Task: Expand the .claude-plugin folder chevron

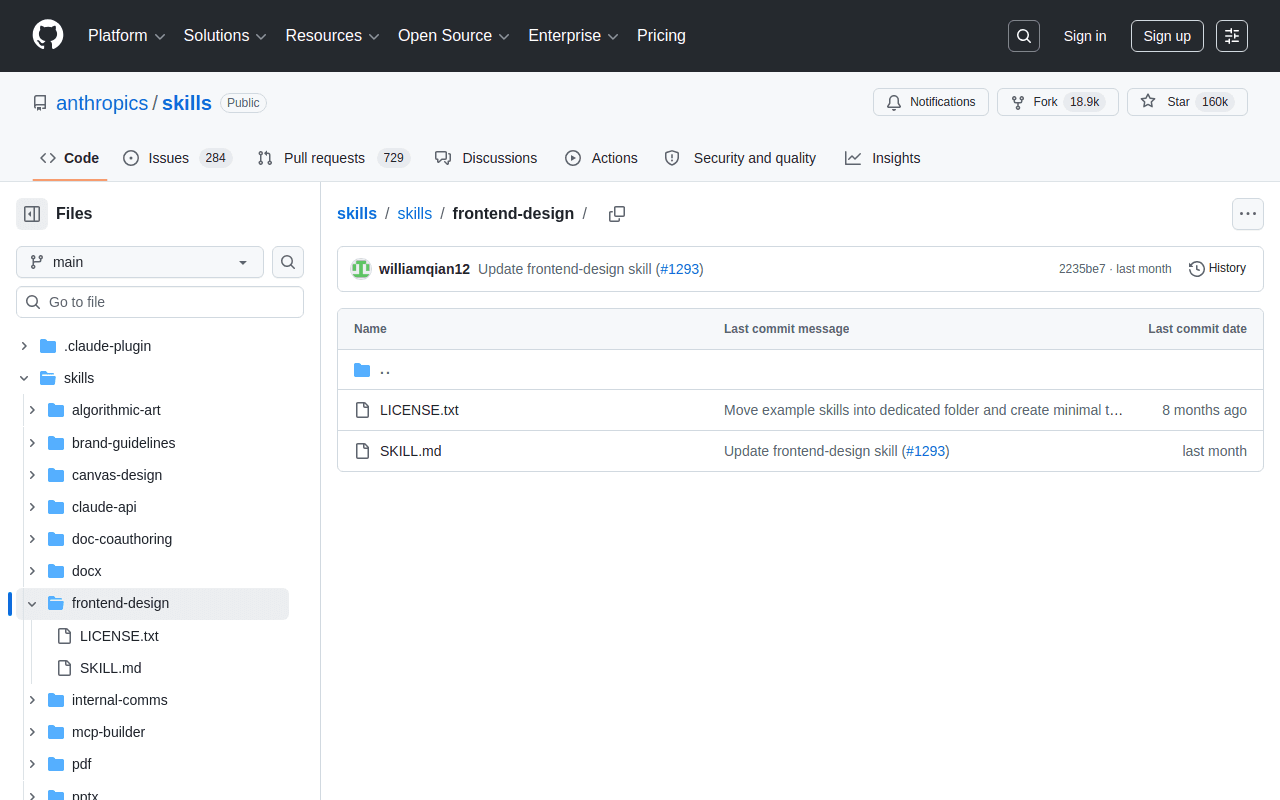Action: 24,346
